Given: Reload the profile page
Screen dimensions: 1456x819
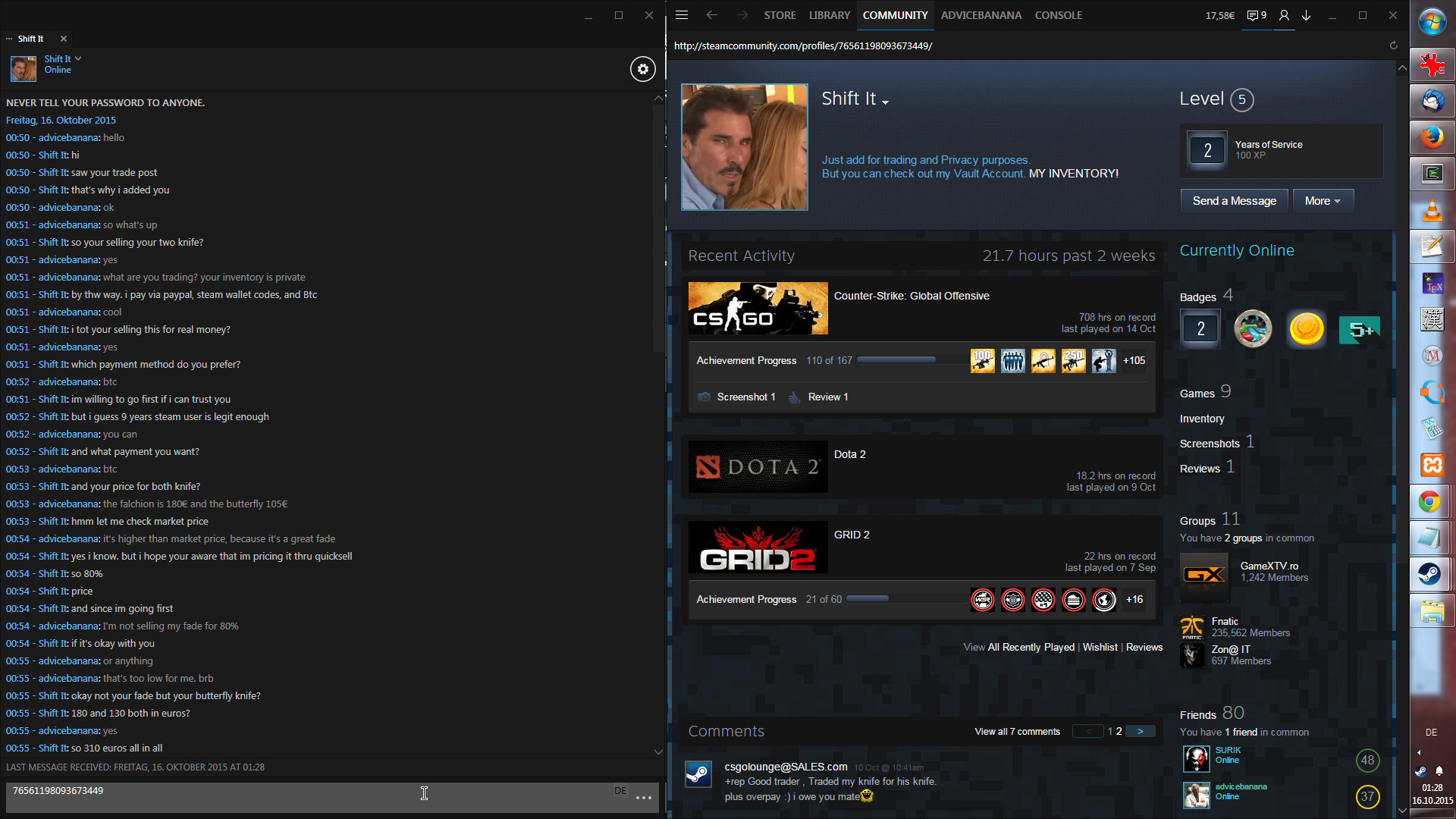Looking at the screenshot, I should 1393,45.
